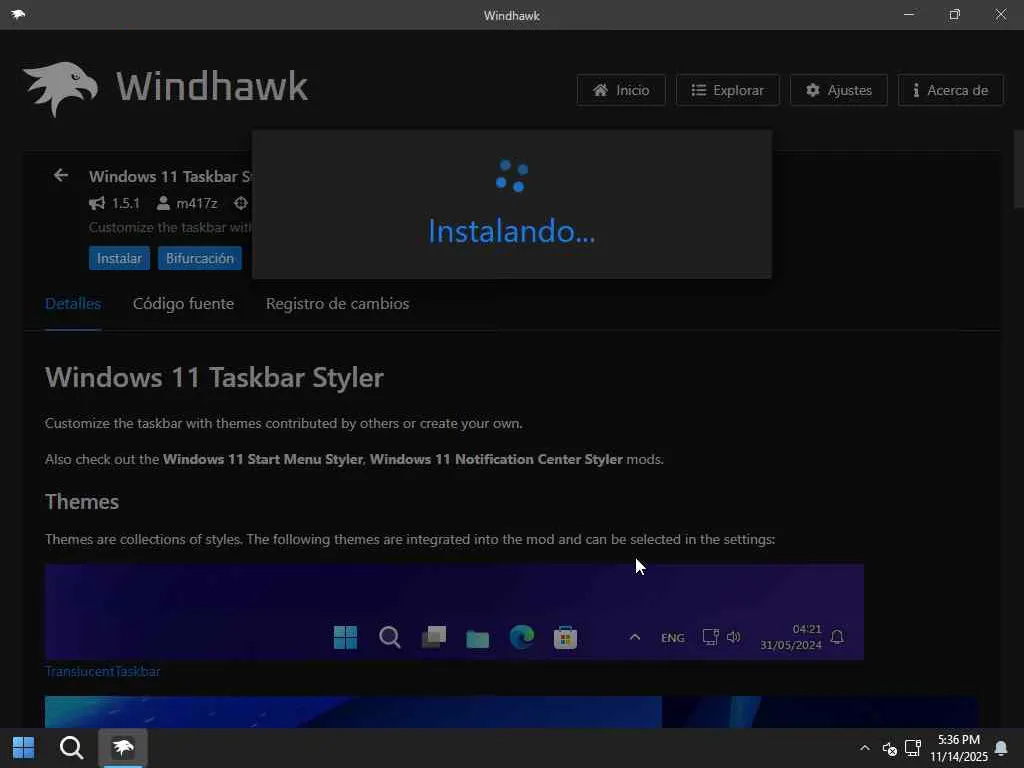Screen dimensions: 1024x768
Task: Click the Themes section heading
Action: 82,502
